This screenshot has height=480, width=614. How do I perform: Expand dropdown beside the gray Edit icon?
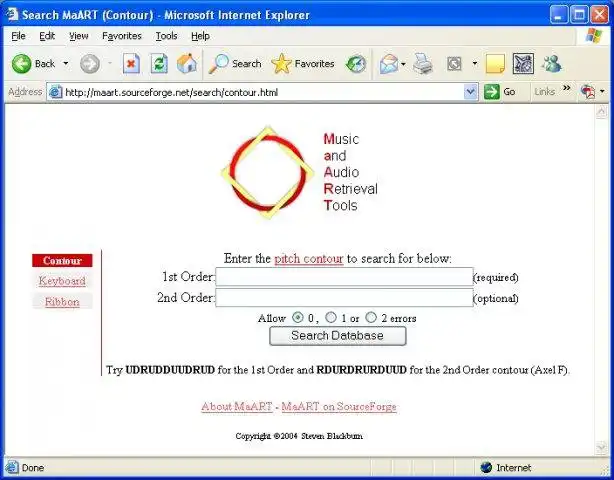tap(475, 63)
